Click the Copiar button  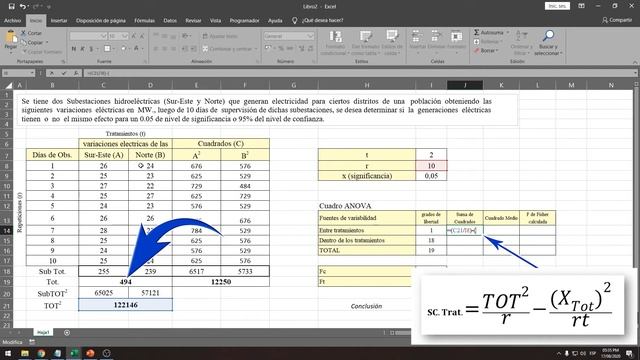click(33, 42)
